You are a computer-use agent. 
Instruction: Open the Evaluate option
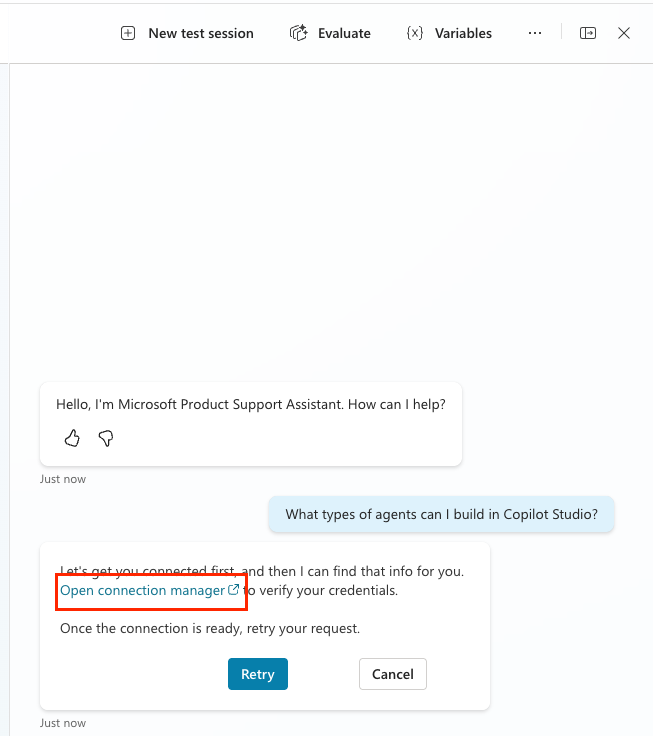tap(330, 33)
